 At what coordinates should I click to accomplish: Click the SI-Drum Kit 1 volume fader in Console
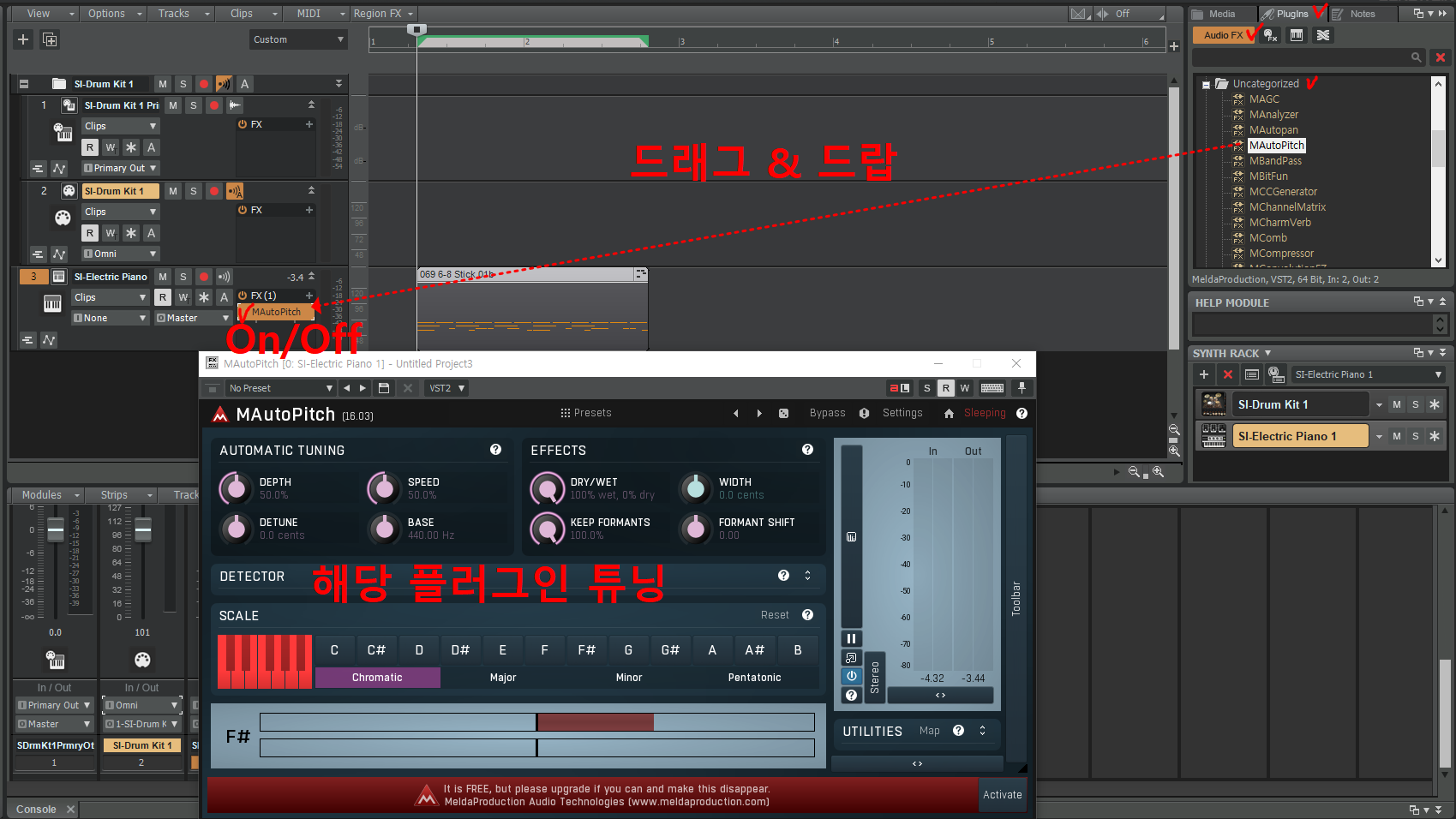click(143, 530)
